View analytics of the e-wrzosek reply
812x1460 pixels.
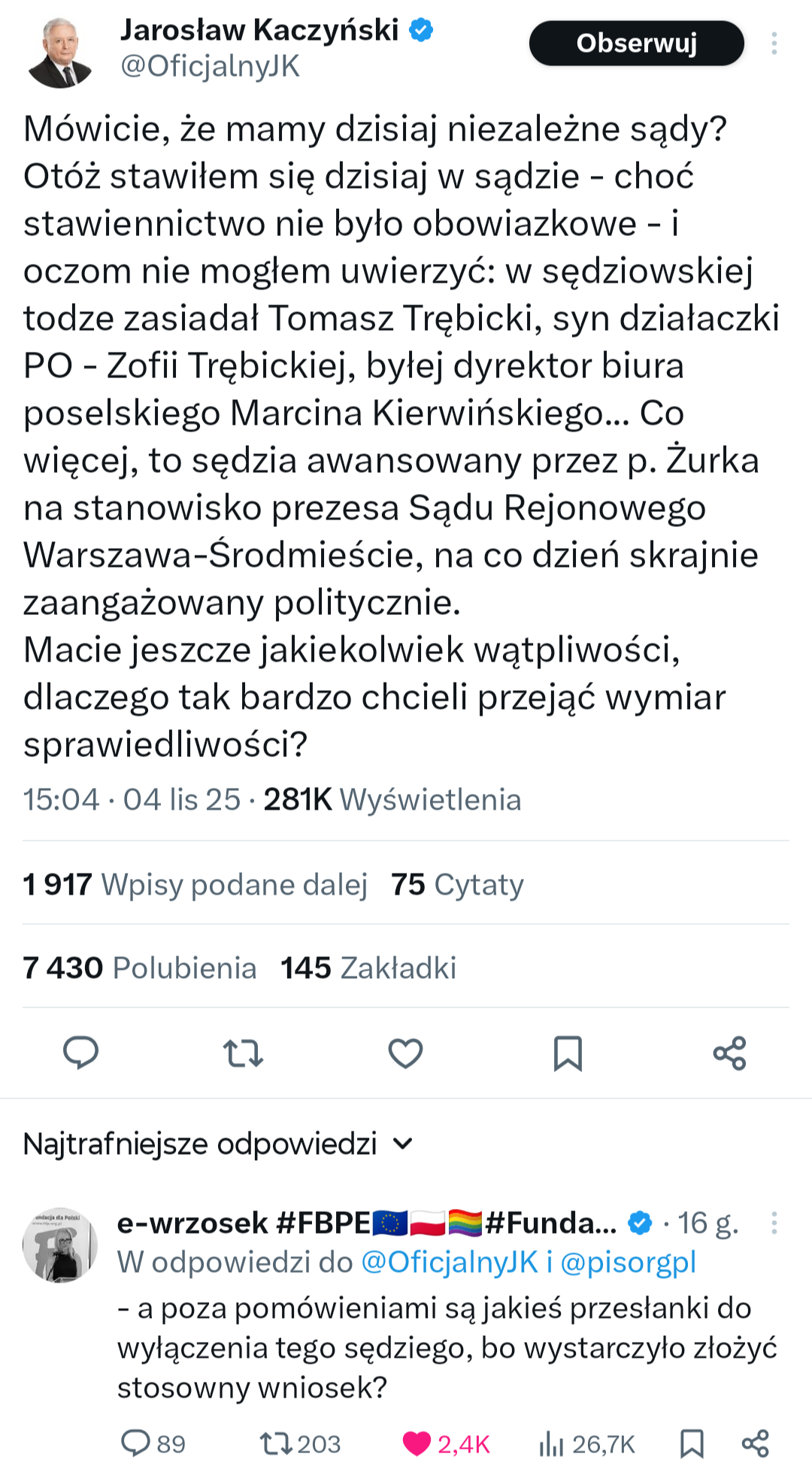click(x=551, y=1443)
